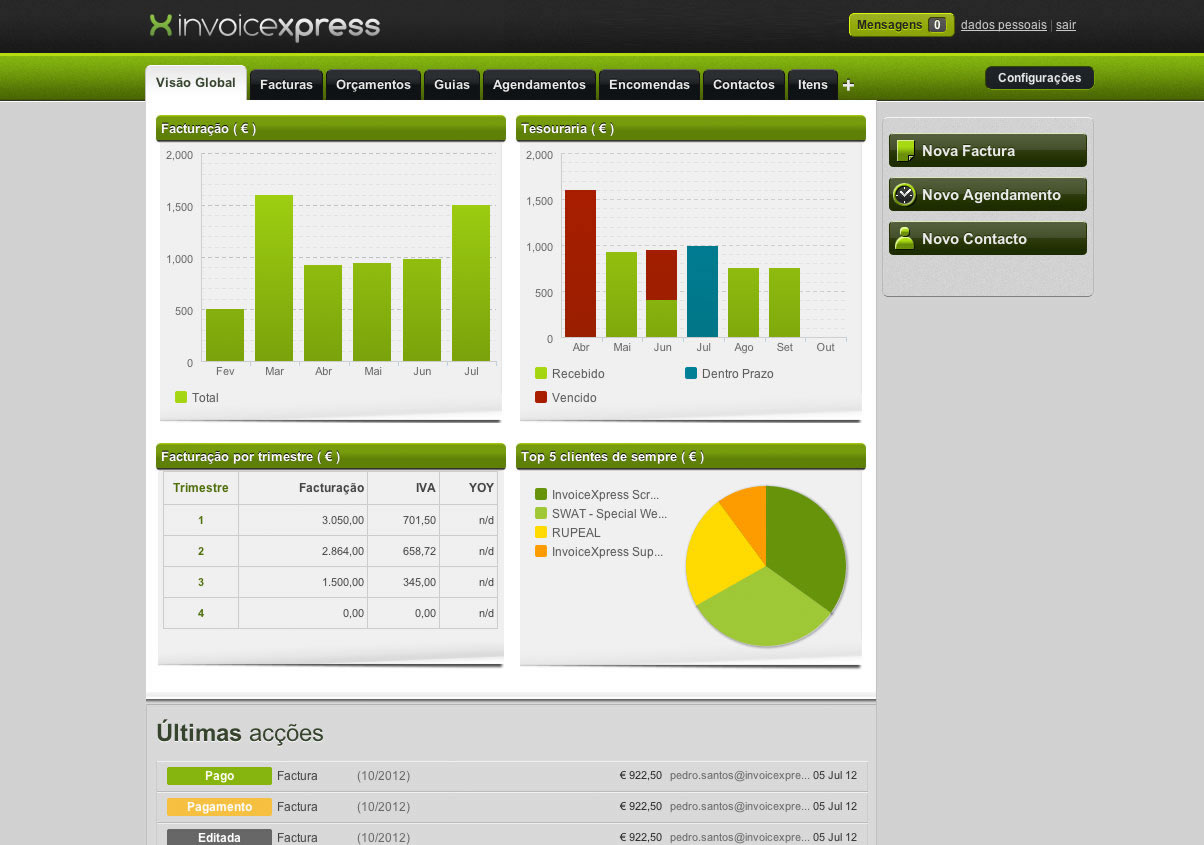Screen dimensions: 1204x845
Task: Open the Facturas tab
Action: point(286,85)
